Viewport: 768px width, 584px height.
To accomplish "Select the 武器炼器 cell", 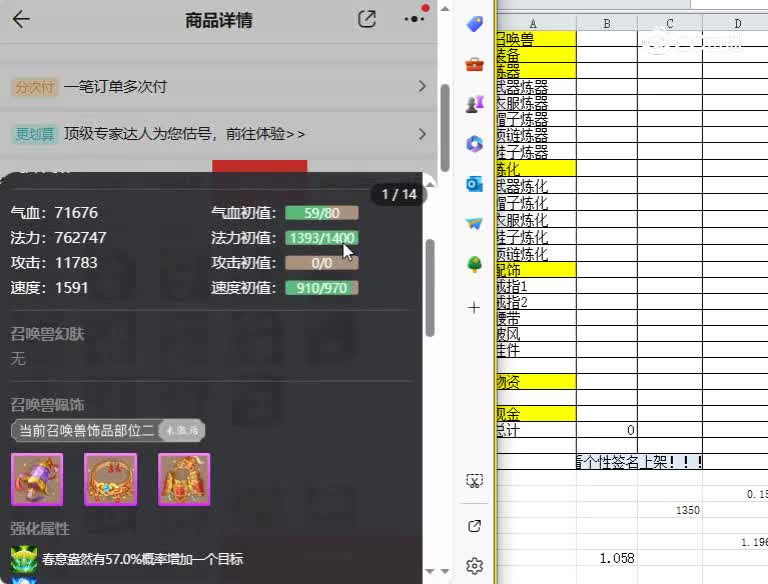I will [x=536, y=87].
